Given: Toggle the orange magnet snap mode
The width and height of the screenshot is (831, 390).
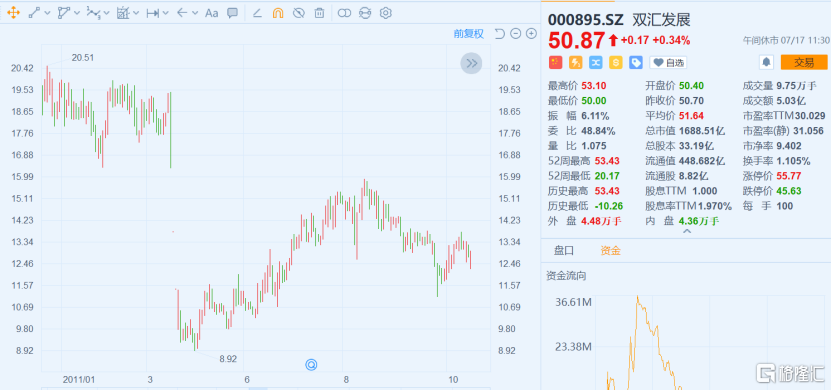Looking at the screenshot, I should coord(278,13).
